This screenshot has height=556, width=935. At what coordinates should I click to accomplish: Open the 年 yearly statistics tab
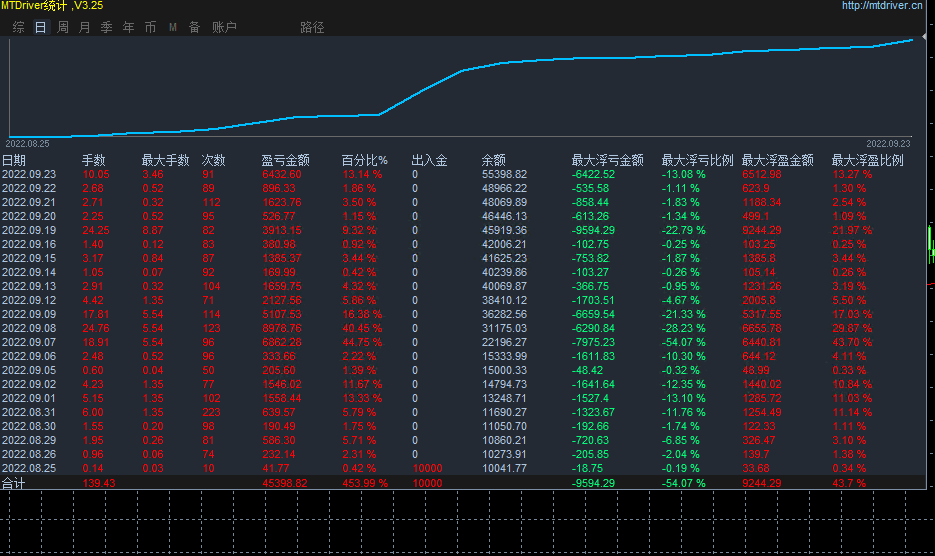[128, 27]
